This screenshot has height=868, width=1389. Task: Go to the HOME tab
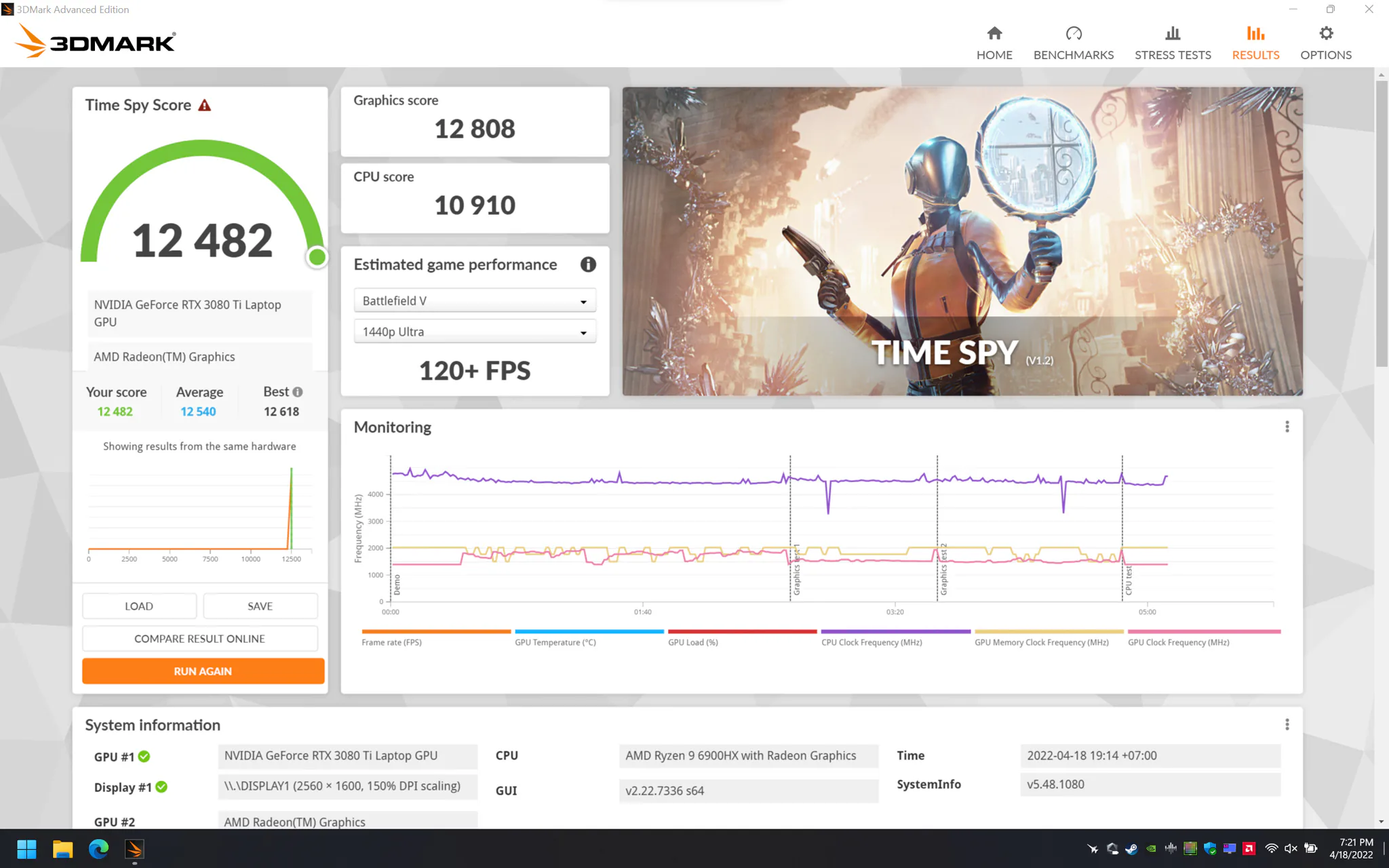(x=994, y=43)
